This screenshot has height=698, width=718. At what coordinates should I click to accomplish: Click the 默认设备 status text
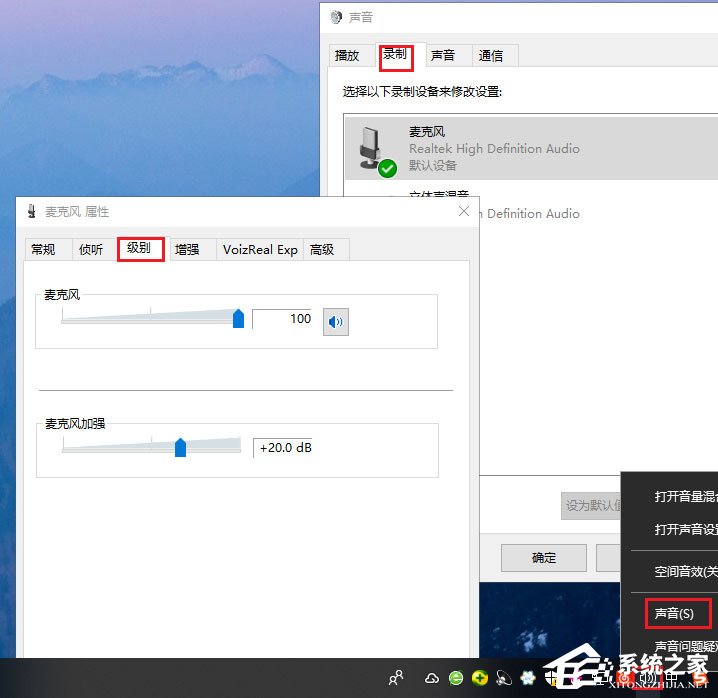click(433, 165)
